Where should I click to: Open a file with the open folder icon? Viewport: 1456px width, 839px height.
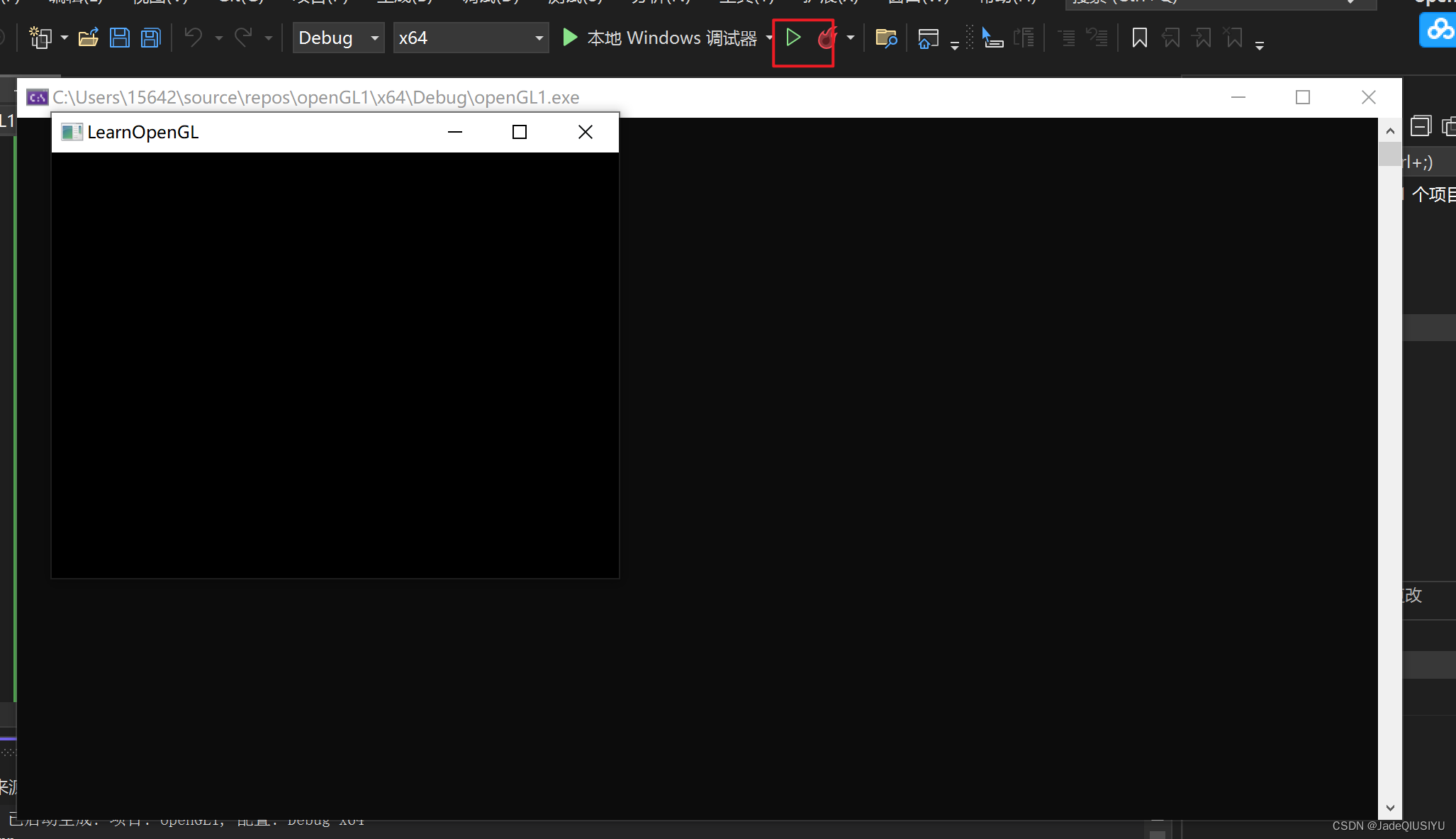[88, 38]
